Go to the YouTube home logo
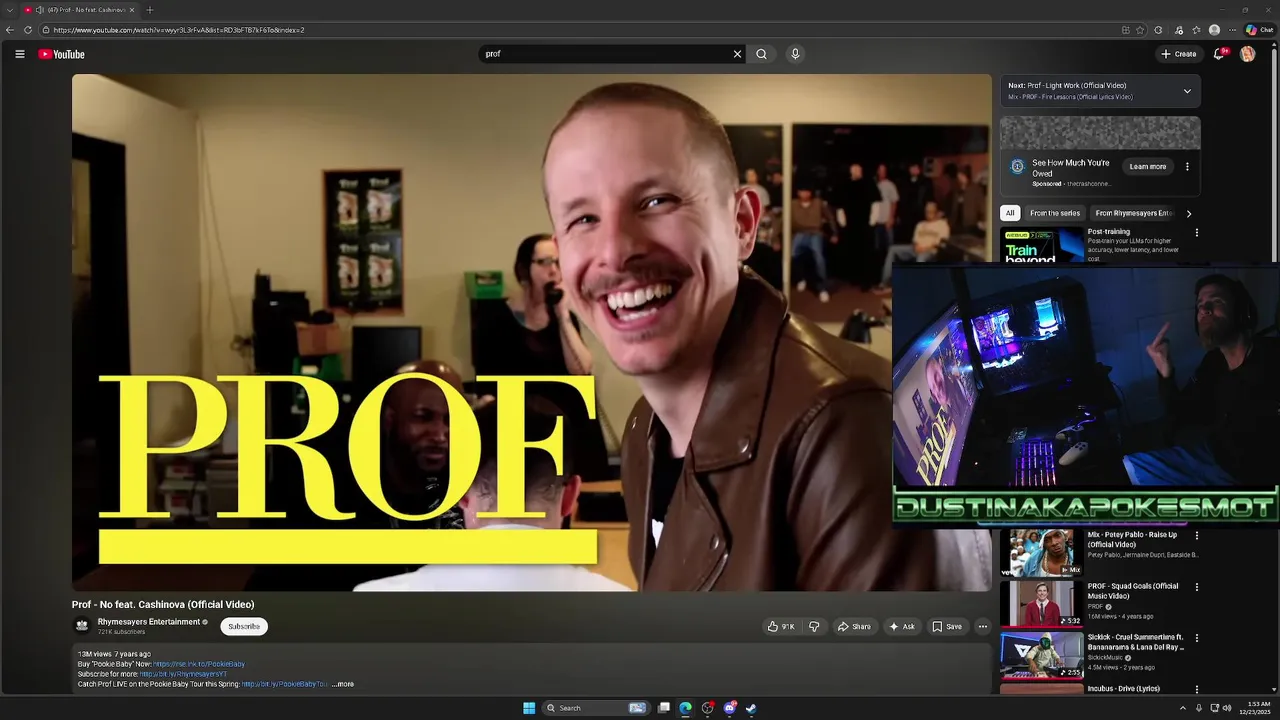The width and height of the screenshot is (1280, 720). (62, 54)
